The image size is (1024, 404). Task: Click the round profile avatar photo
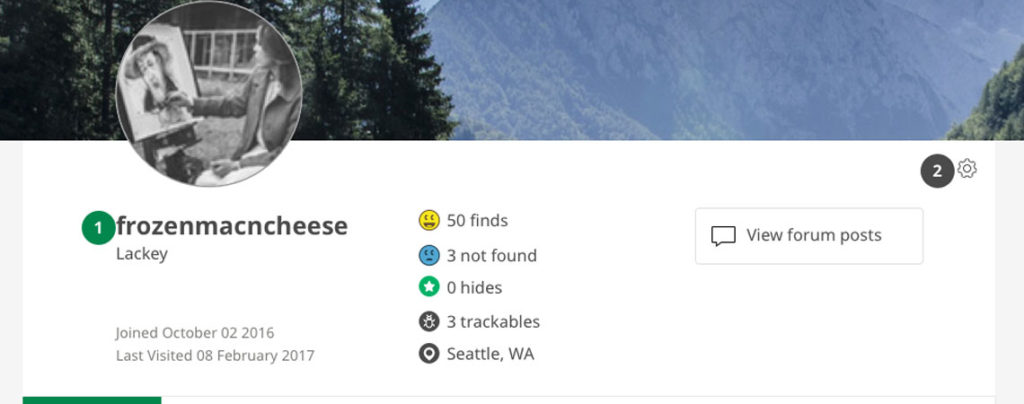pyautogui.click(x=209, y=93)
